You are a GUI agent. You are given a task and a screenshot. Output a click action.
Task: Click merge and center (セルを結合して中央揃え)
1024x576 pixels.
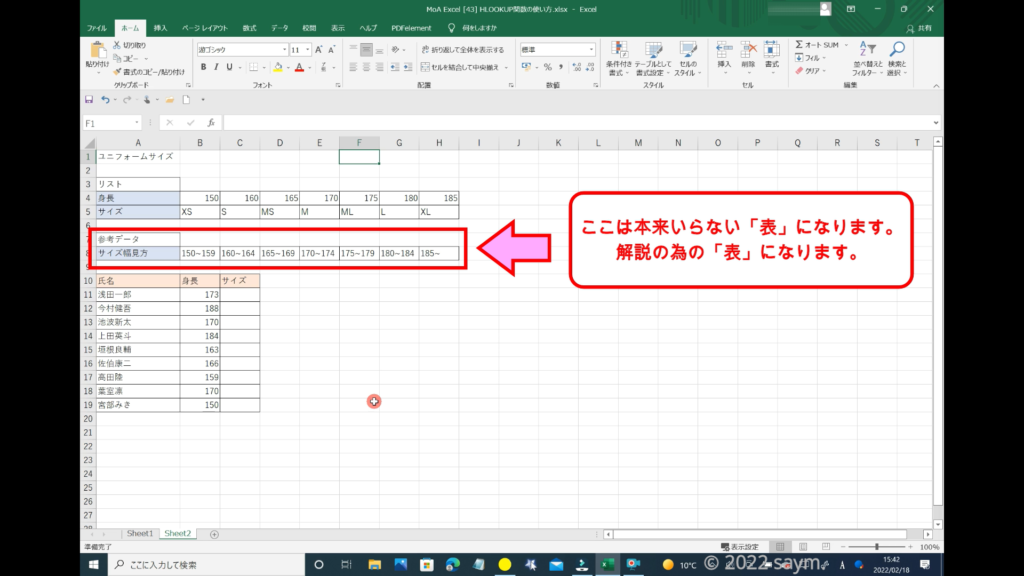click(x=461, y=67)
